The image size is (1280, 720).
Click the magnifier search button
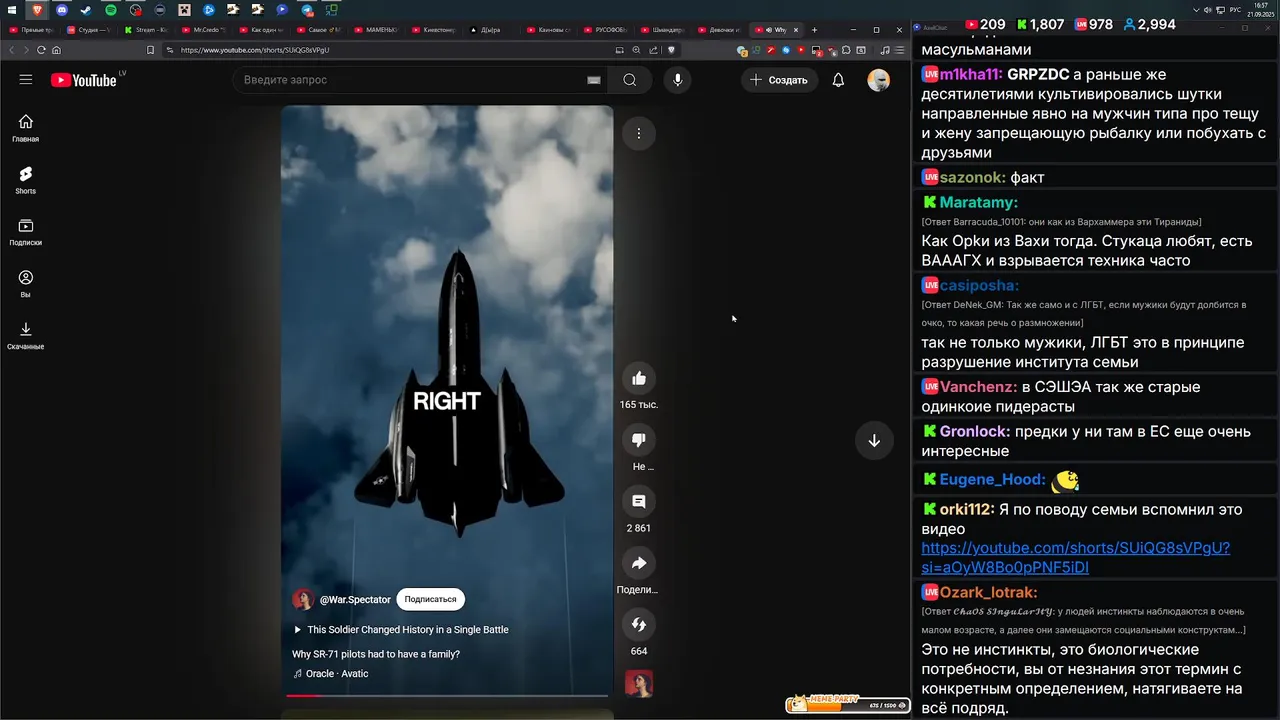tap(630, 80)
